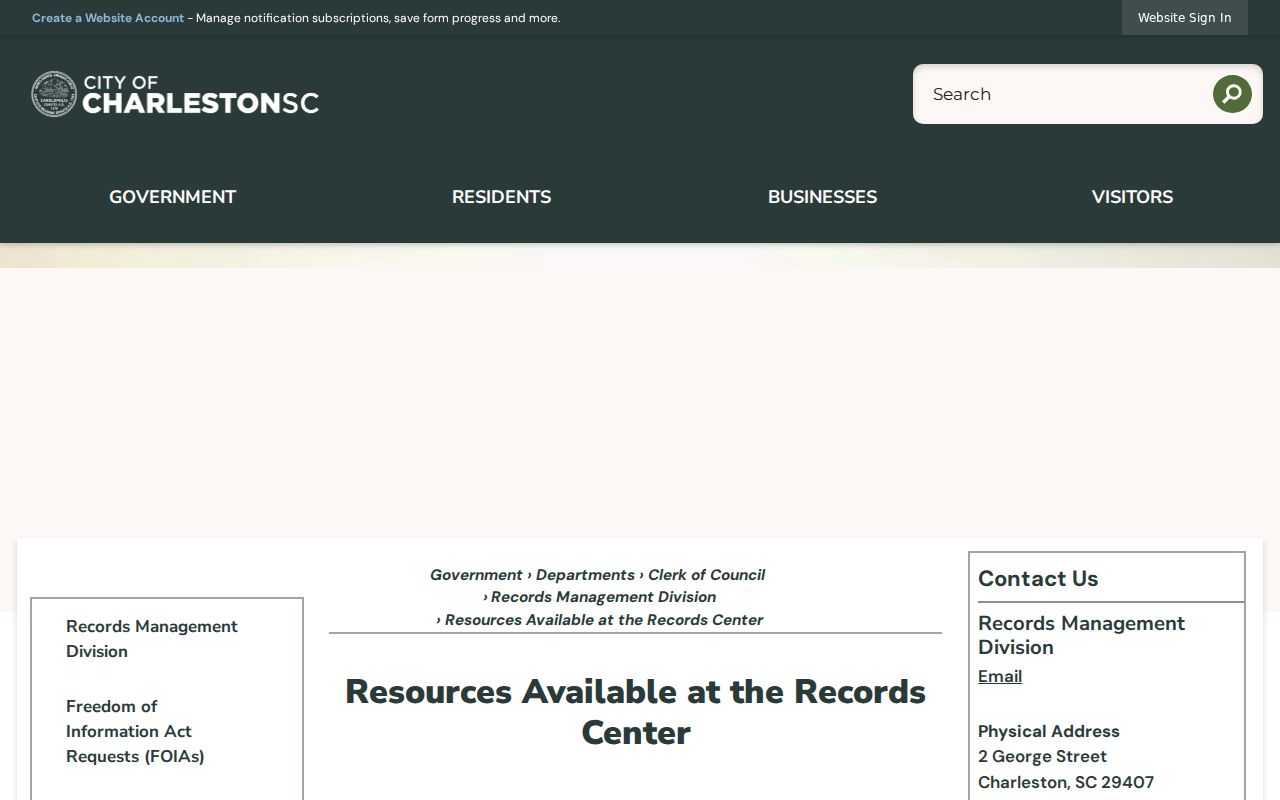Viewport: 1280px width, 800px height.
Task: Open the Residents menu
Action: pyautogui.click(x=501, y=197)
